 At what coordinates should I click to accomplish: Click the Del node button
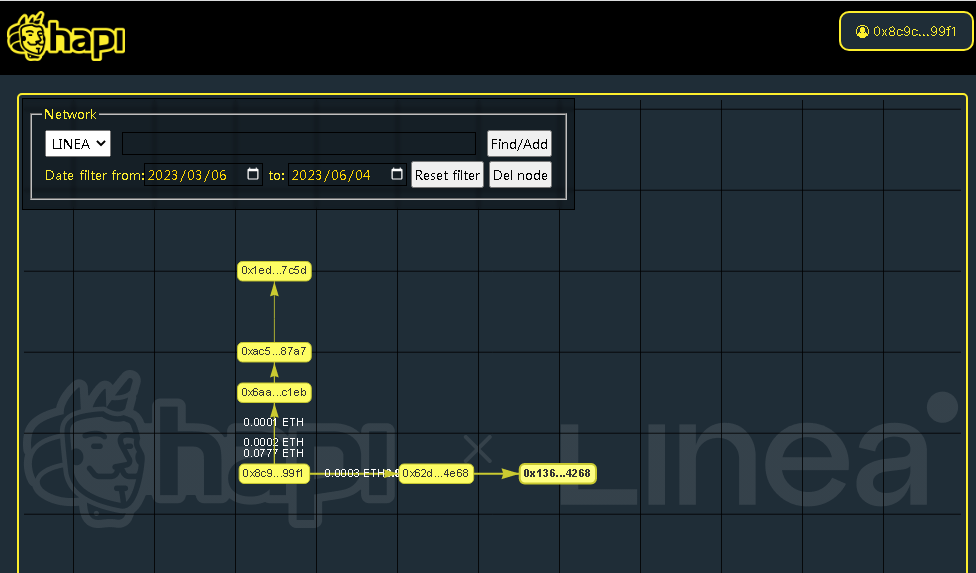(x=520, y=175)
